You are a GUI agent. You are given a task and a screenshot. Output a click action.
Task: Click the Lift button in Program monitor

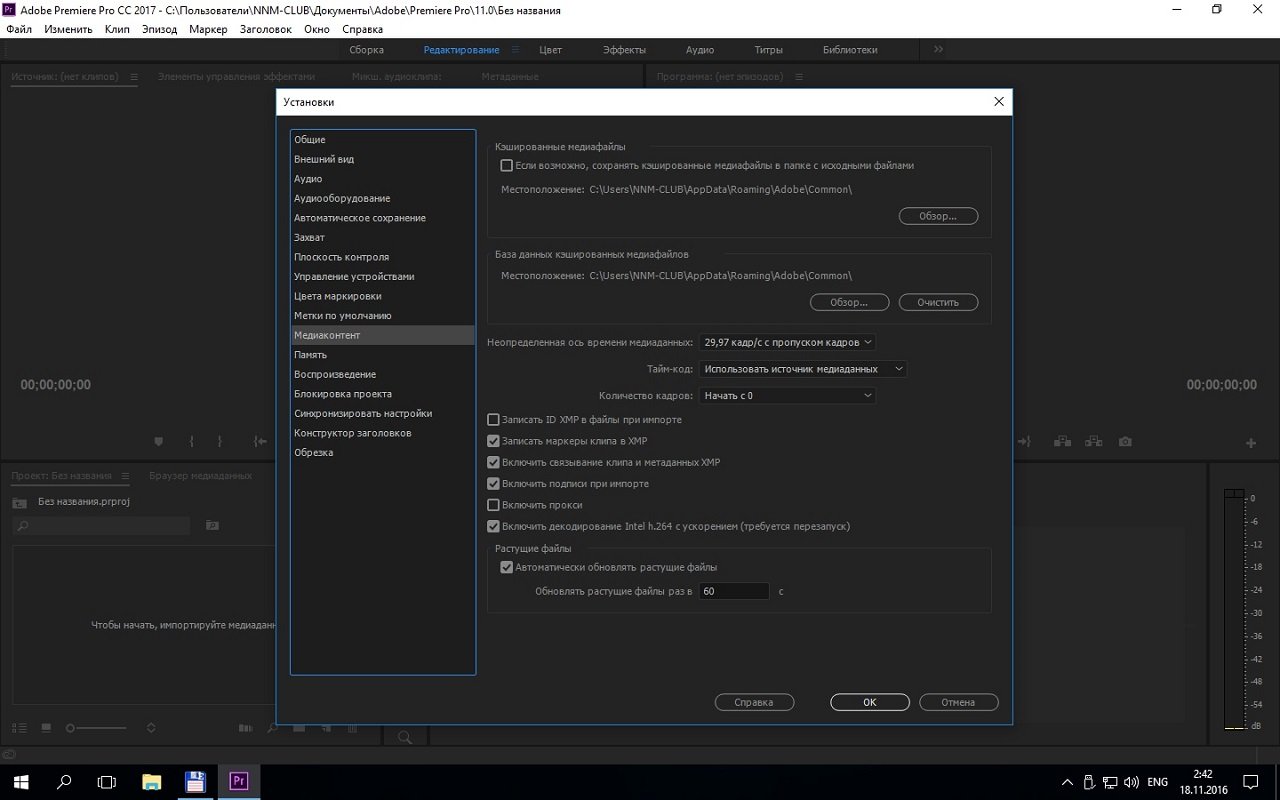1061,442
